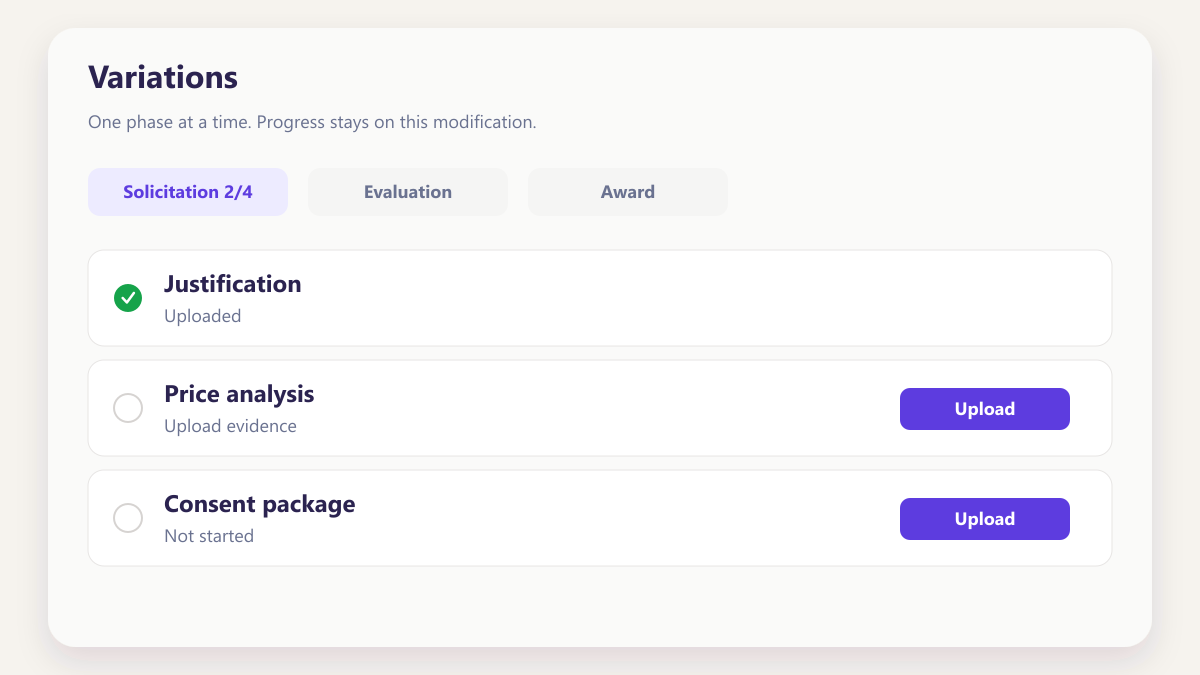
Task: Open the Solicitation 2/4 tab
Action: pos(188,192)
